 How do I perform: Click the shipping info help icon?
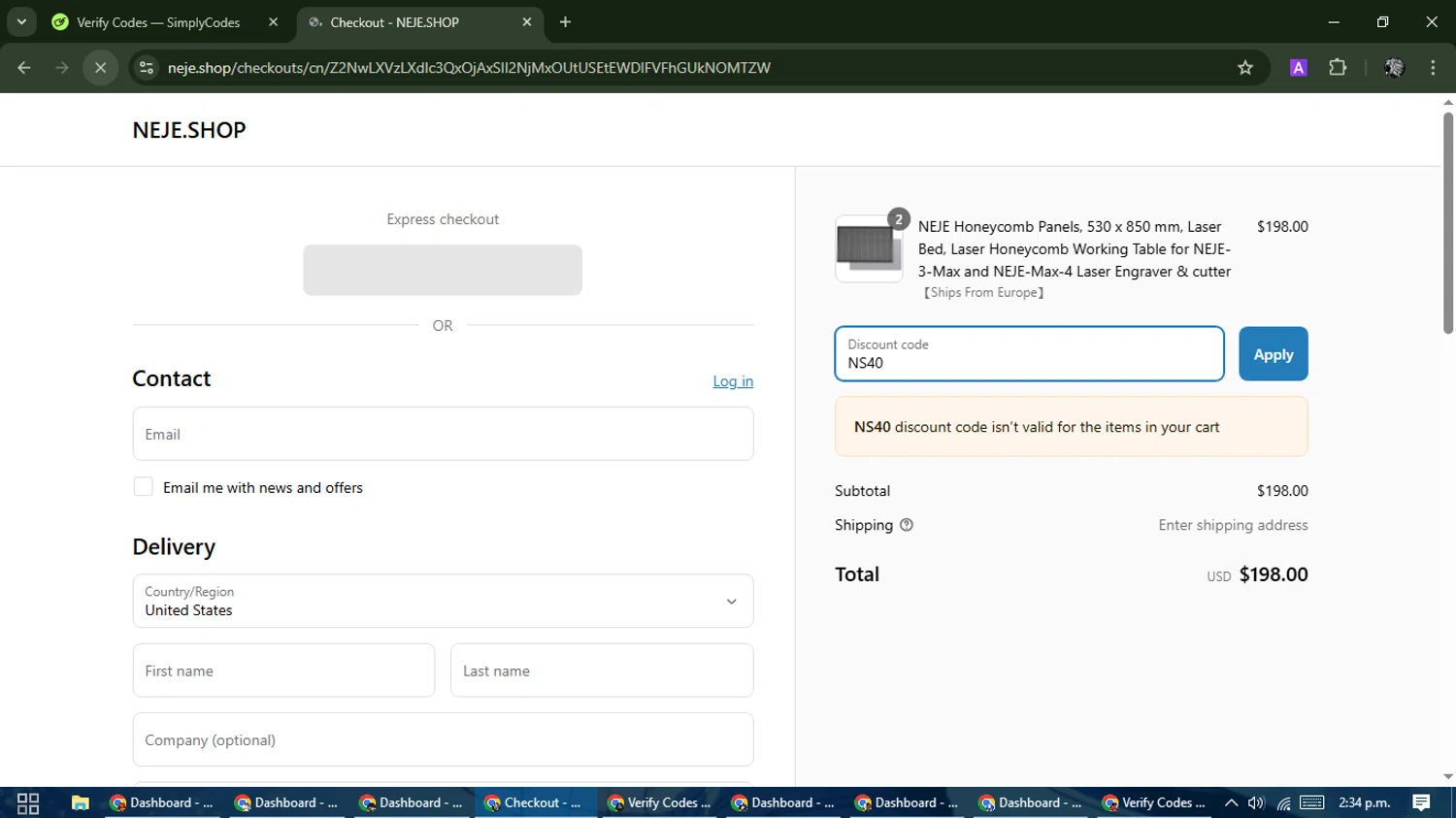click(907, 525)
